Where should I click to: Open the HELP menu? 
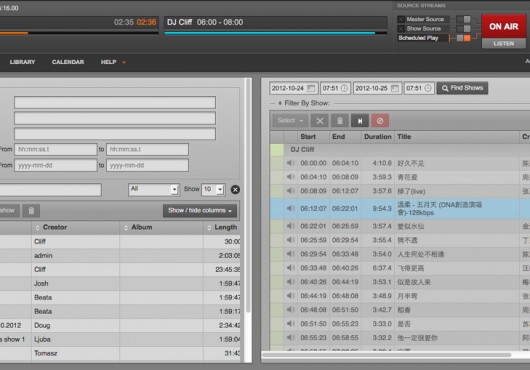(113, 62)
